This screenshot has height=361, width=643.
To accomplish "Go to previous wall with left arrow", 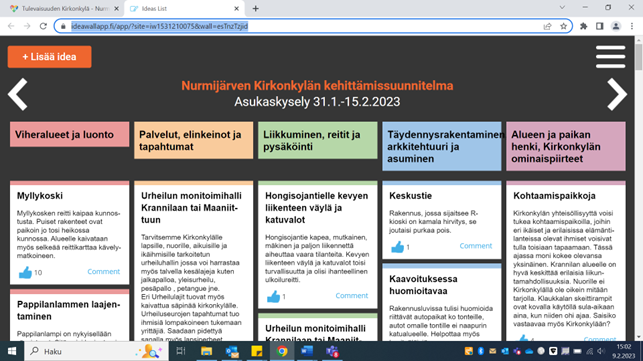I will tap(18, 94).
